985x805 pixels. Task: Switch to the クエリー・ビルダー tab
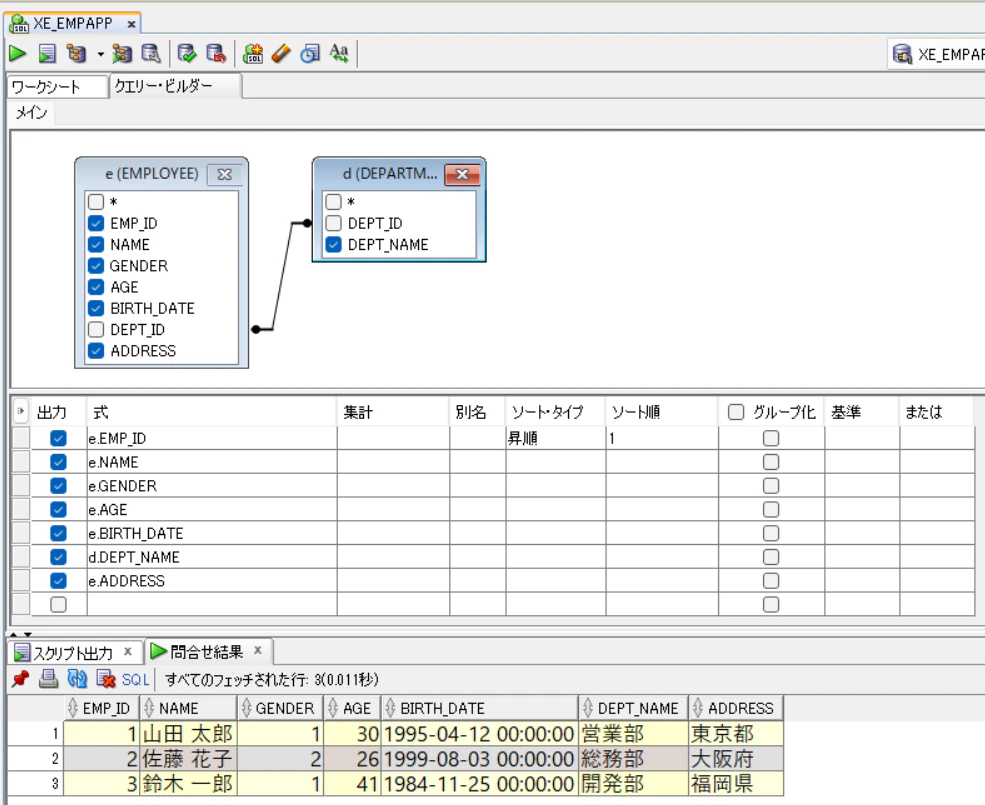[x=175, y=86]
